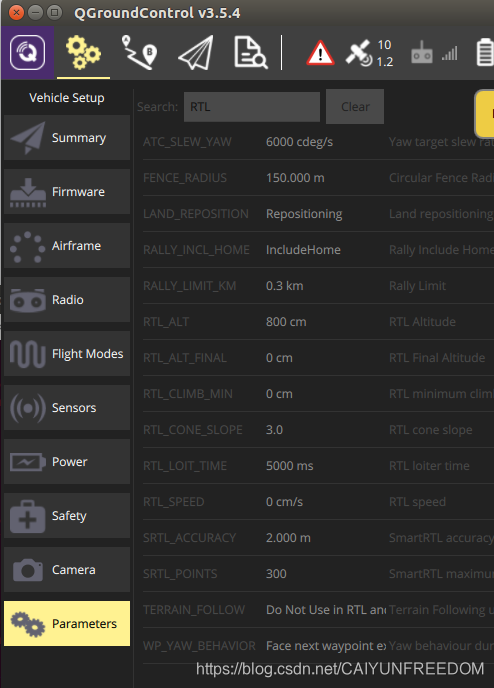Select the RTL loiter time description
This screenshot has height=688, width=494.
click(x=429, y=466)
